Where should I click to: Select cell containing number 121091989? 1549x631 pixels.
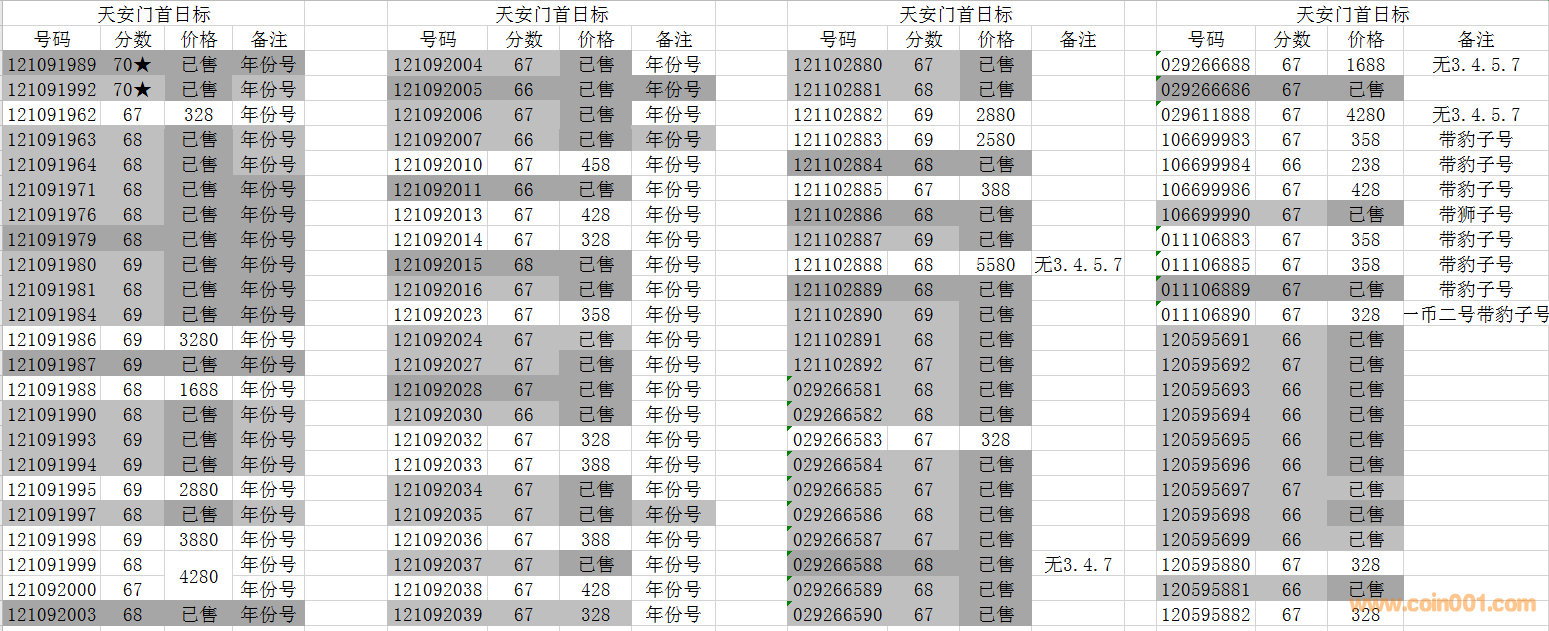click(52, 65)
